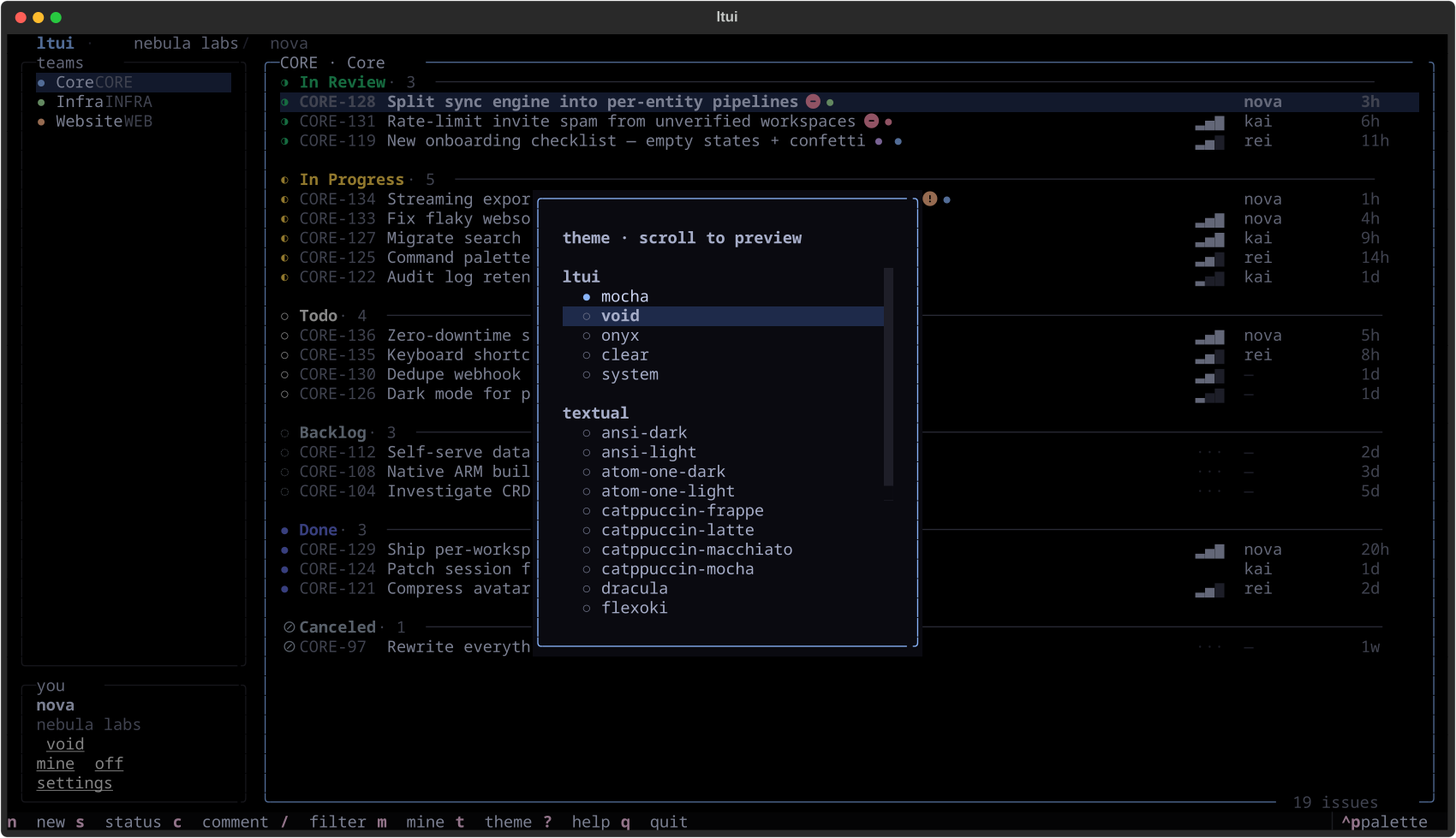Click the priority bars icon for CORE-119
Image resolution: width=1456 pixels, height=838 pixels.
[x=1210, y=143]
